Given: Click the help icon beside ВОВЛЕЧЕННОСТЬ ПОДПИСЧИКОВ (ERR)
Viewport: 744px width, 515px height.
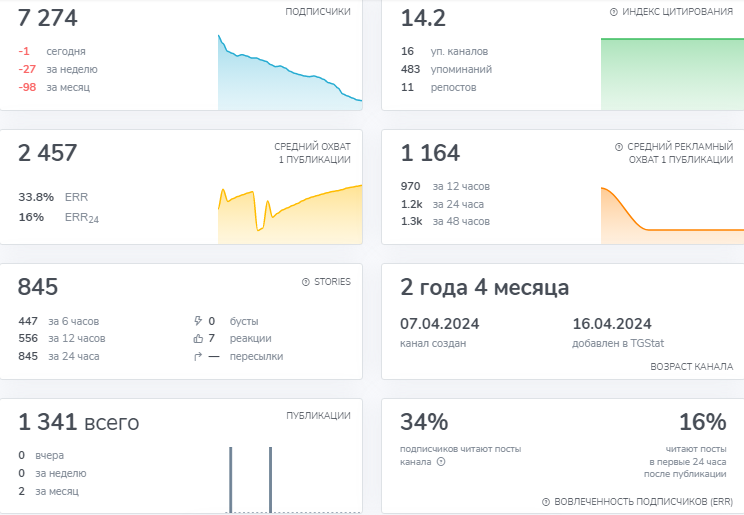Looking at the screenshot, I should tap(546, 502).
